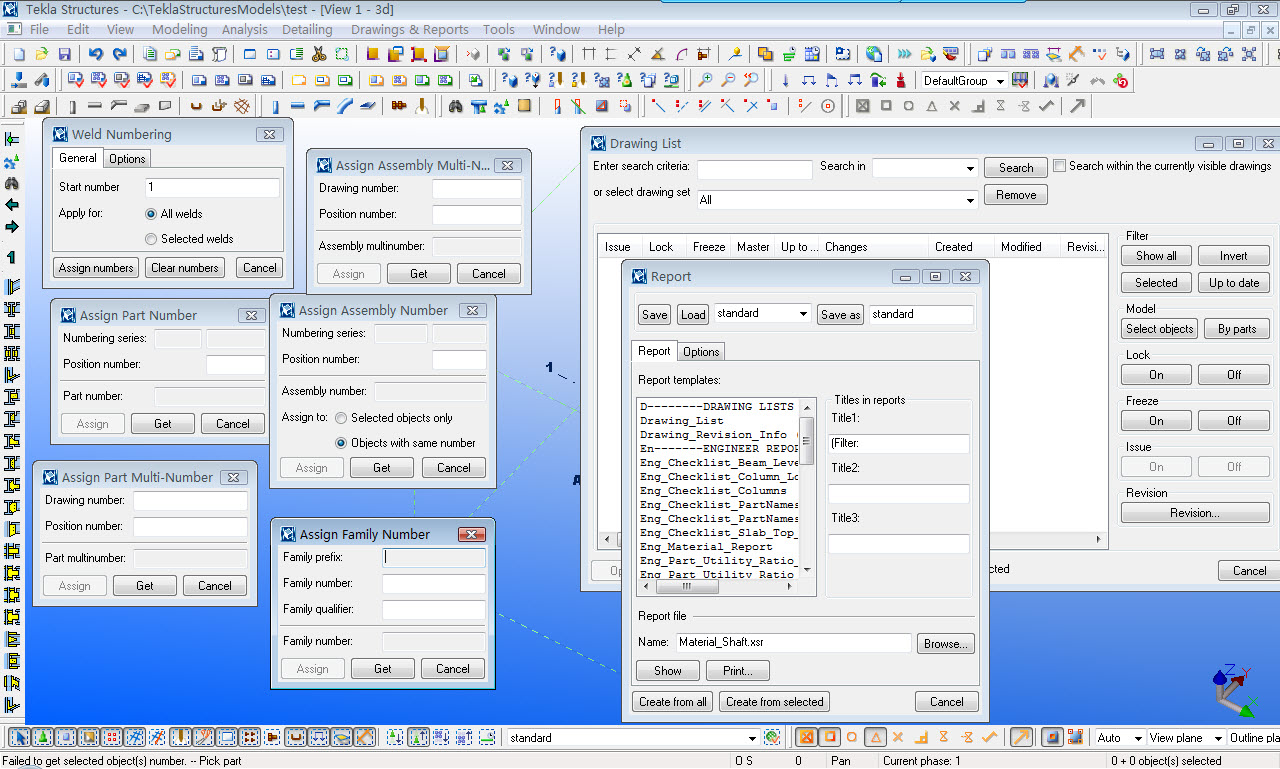Select the Eng_Checklist_Columns report template
Viewport: 1280px width, 769px height.
point(714,491)
